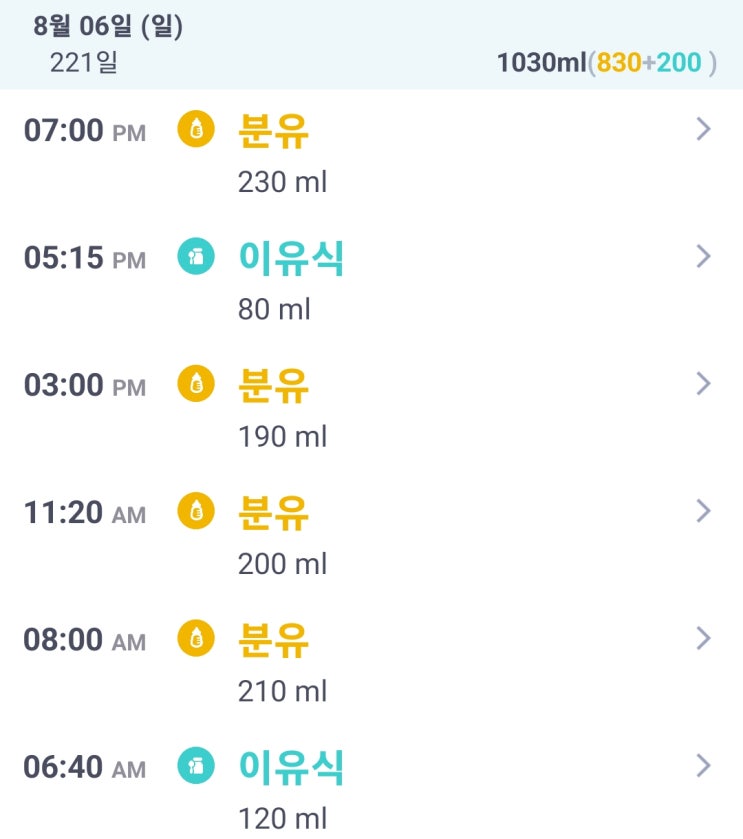Click the baby food icon at 06:40 AM
743x839 pixels.
click(196, 767)
